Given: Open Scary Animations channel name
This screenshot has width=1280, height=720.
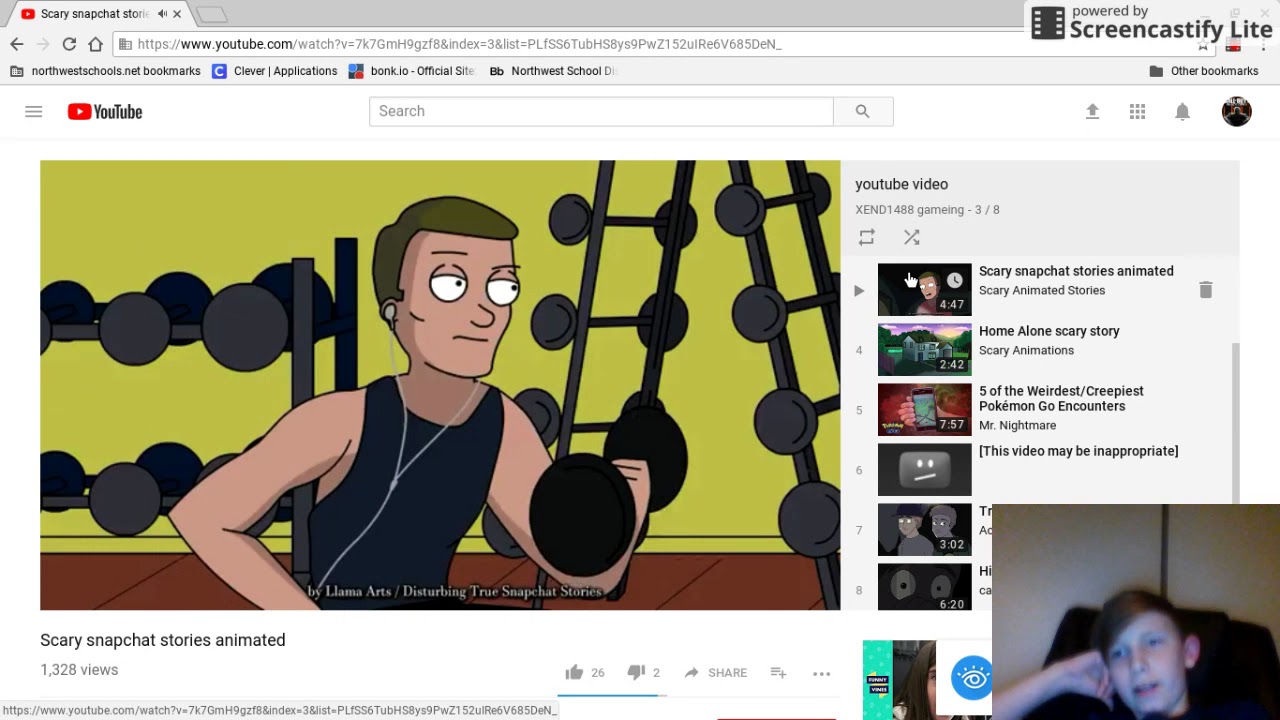Looking at the screenshot, I should point(1026,350).
